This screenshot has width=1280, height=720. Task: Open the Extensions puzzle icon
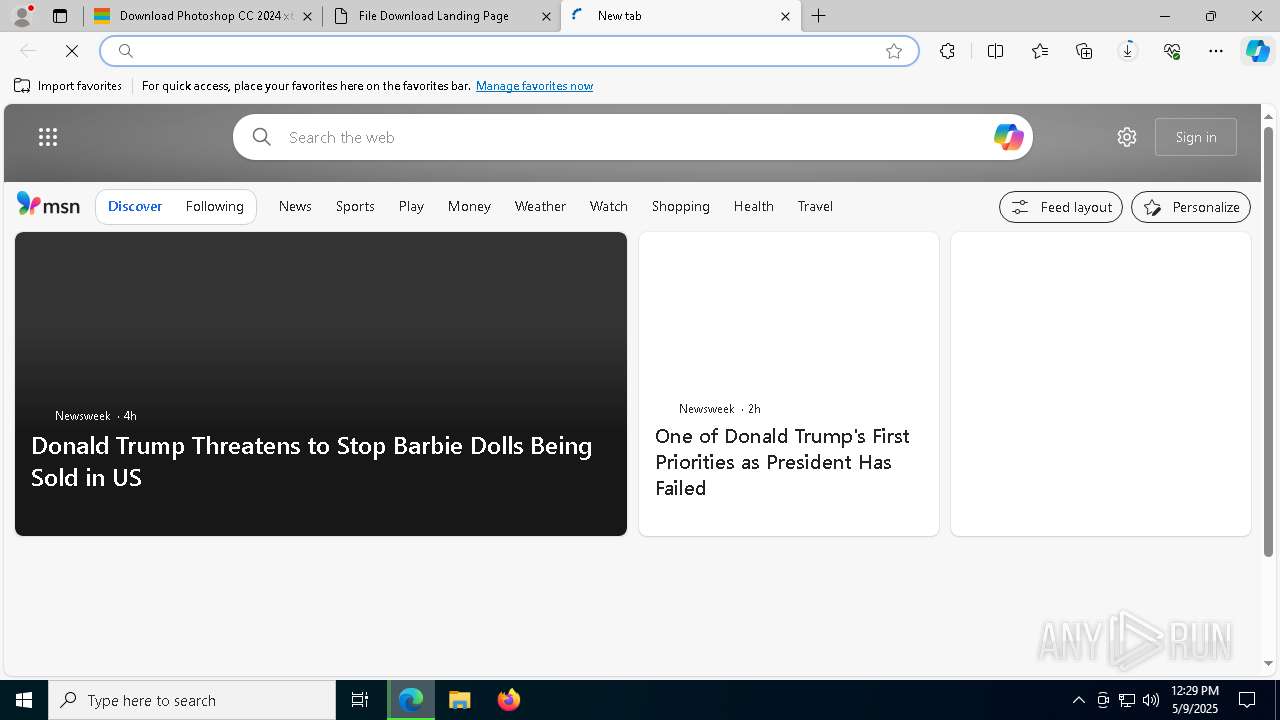[x=947, y=51]
